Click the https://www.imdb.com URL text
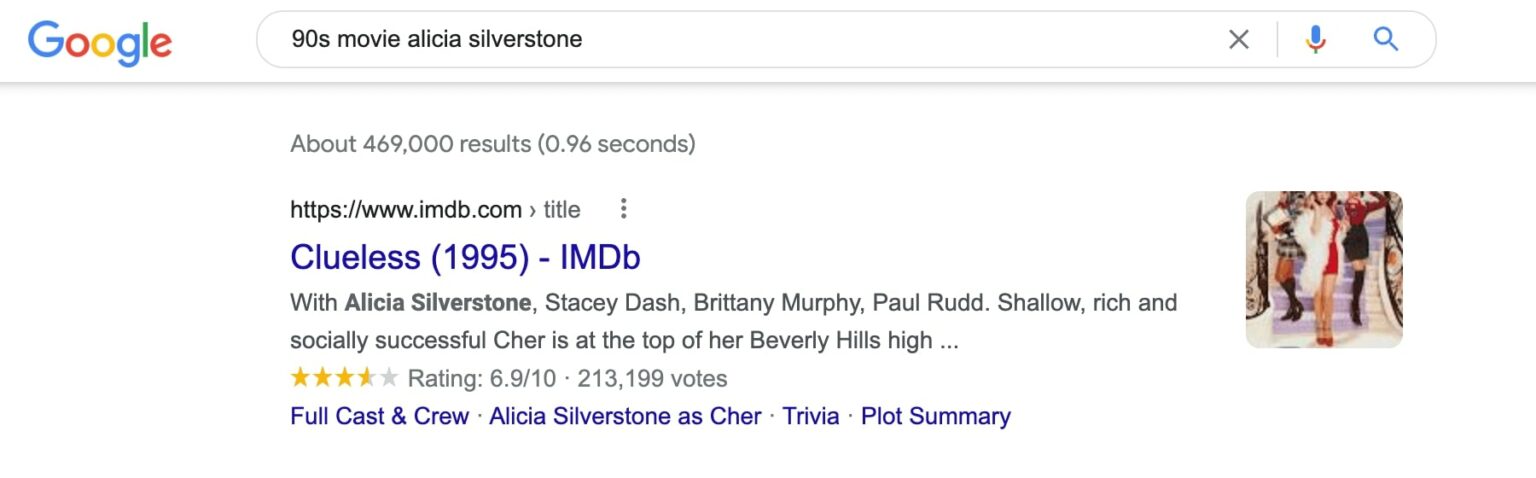 click(x=405, y=210)
